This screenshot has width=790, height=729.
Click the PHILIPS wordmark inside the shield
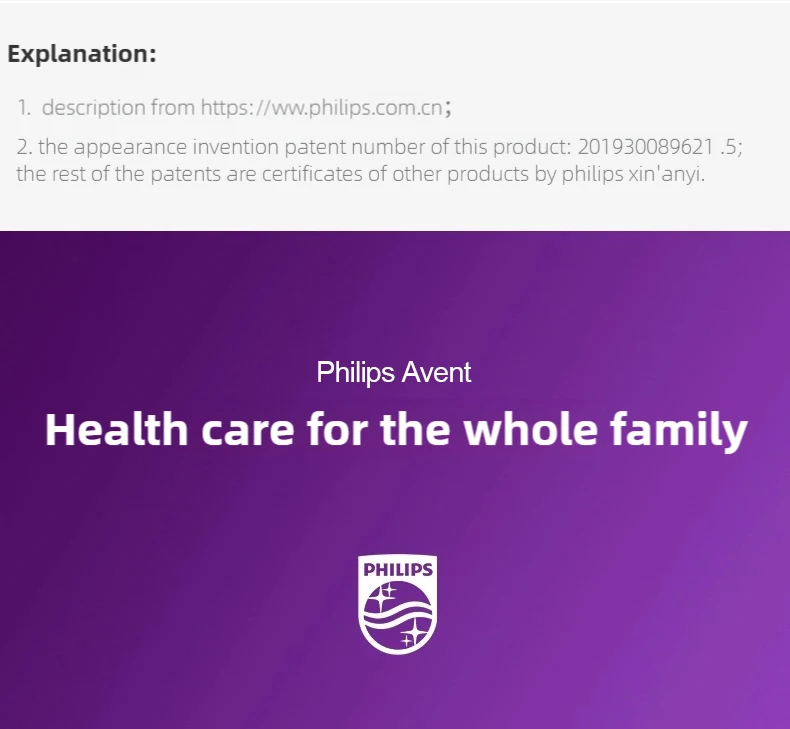coord(398,570)
